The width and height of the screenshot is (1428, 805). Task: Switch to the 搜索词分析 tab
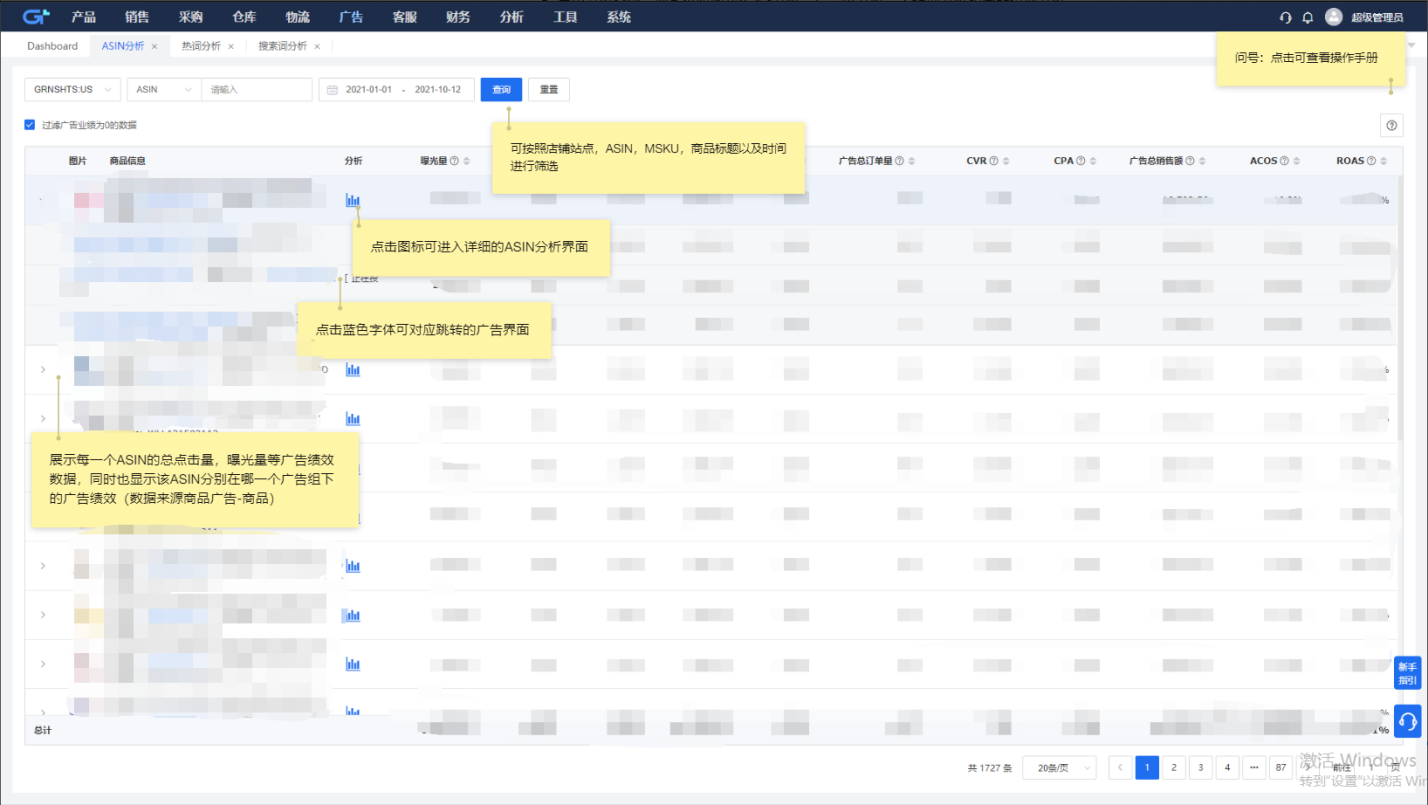click(x=282, y=46)
